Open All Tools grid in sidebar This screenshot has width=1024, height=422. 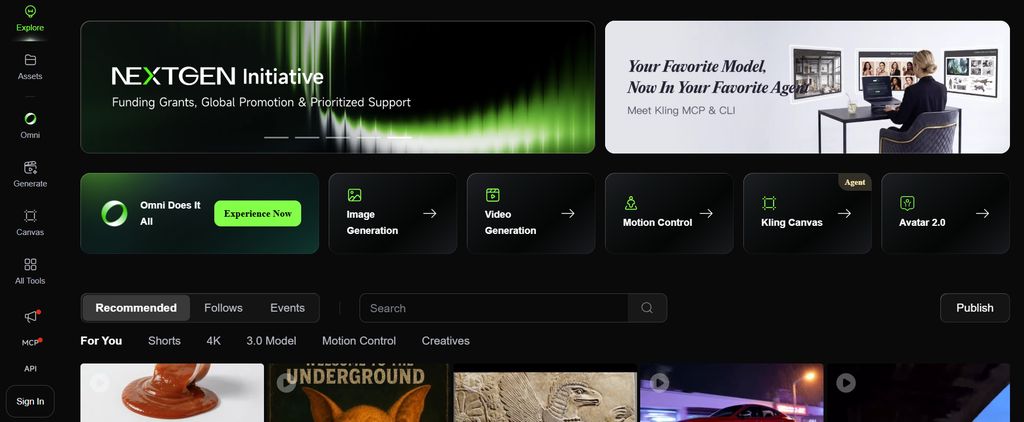30,271
